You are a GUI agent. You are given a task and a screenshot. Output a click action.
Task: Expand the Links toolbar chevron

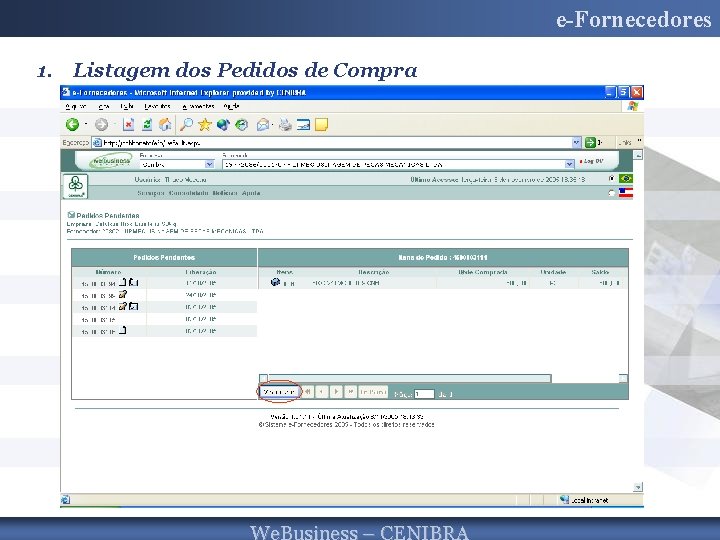[x=639, y=141]
